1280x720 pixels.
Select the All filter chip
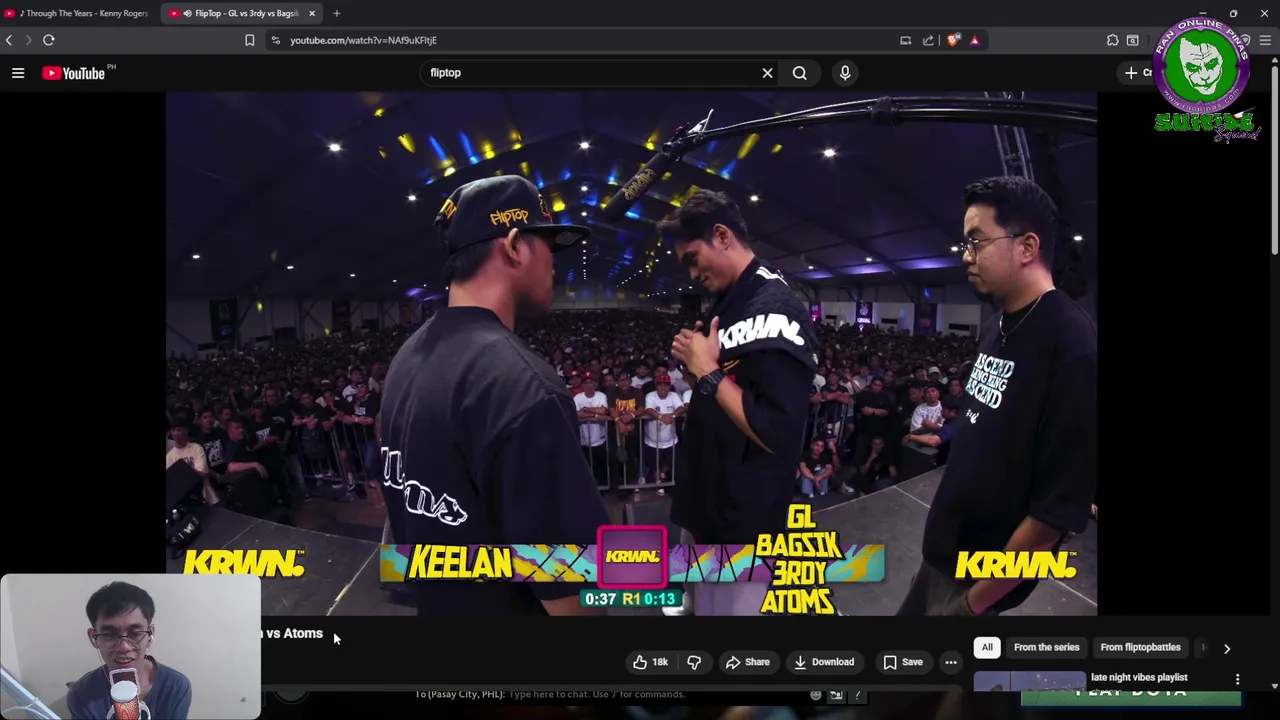click(987, 647)
